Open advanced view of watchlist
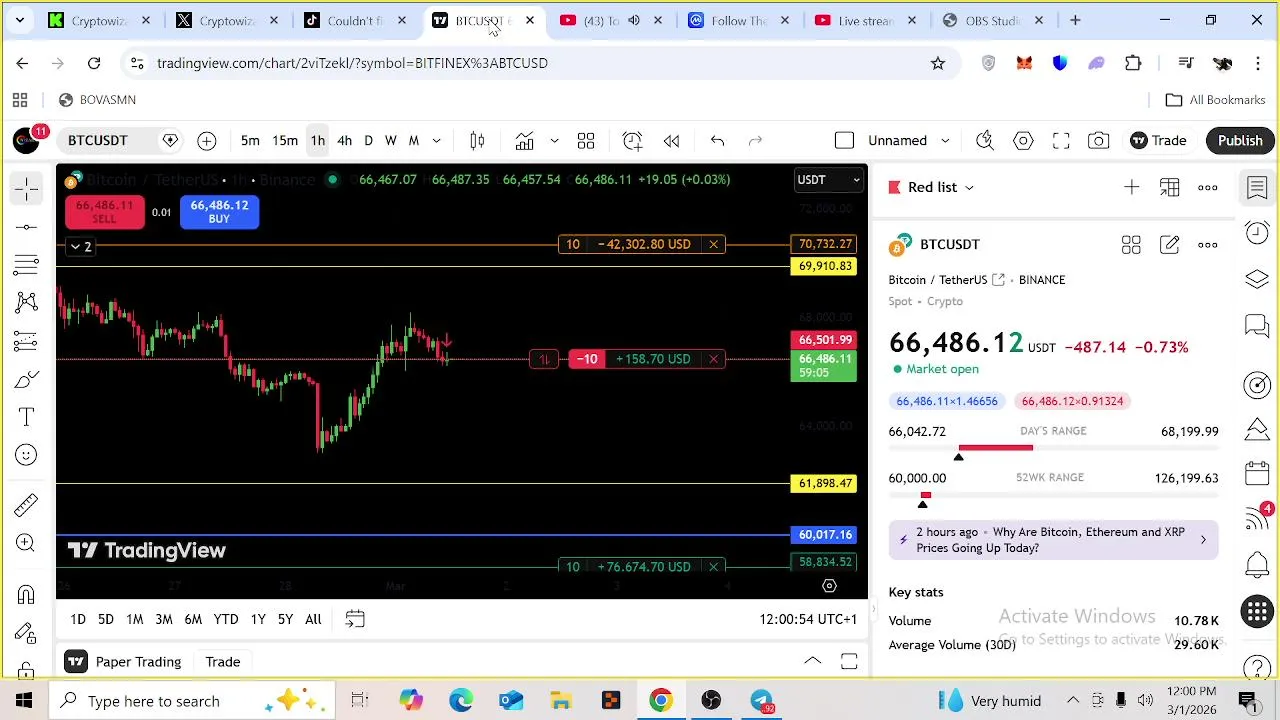 [x=1169, y=187]
